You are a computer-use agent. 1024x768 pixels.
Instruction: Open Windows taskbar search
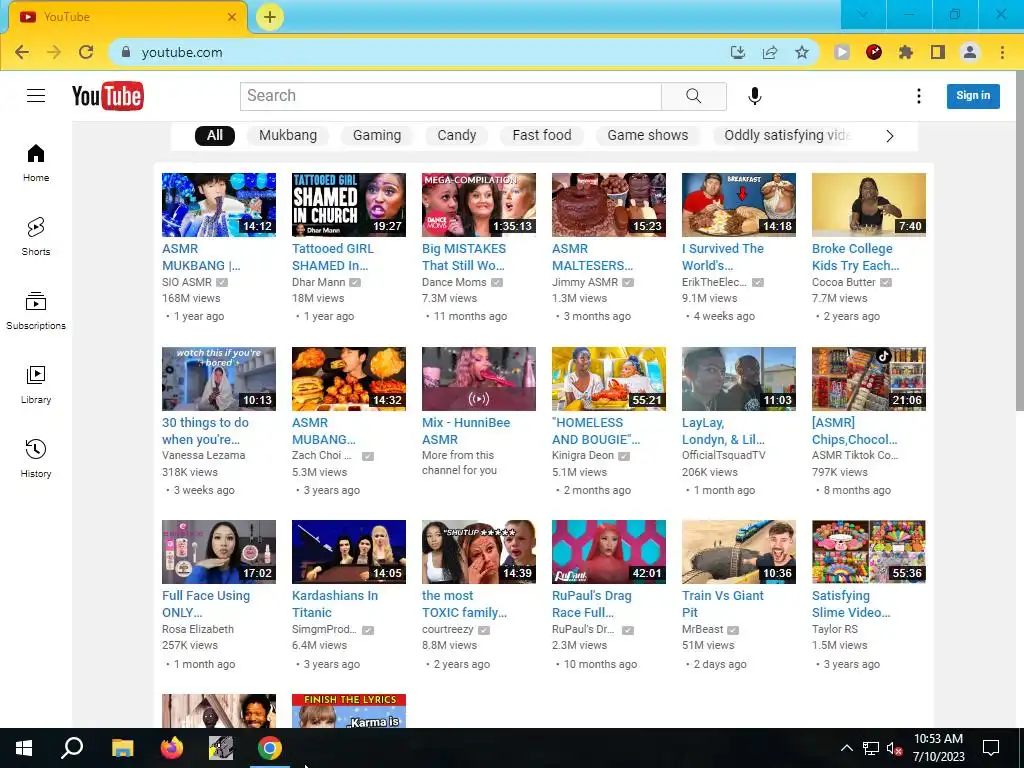pos(72,748)
